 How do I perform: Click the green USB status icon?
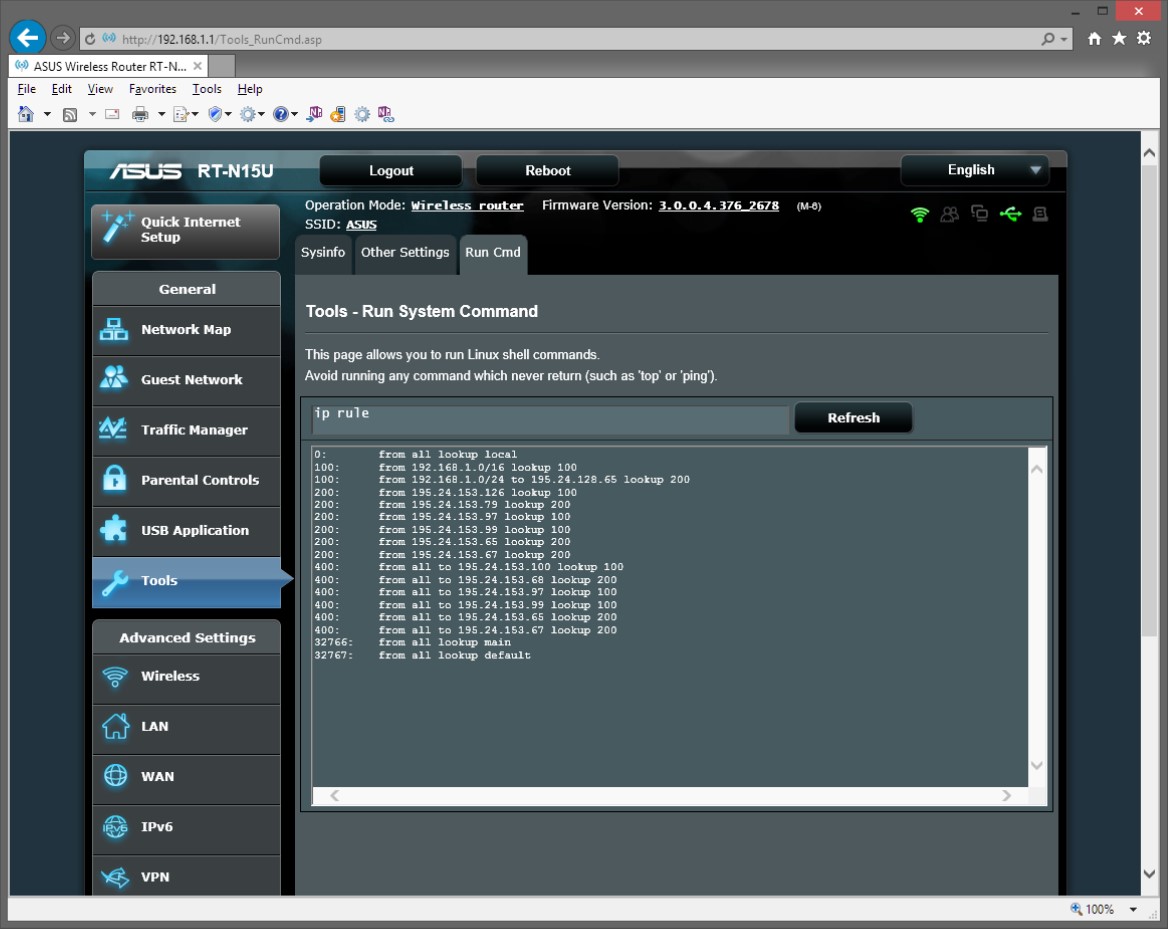(1009, 214)
